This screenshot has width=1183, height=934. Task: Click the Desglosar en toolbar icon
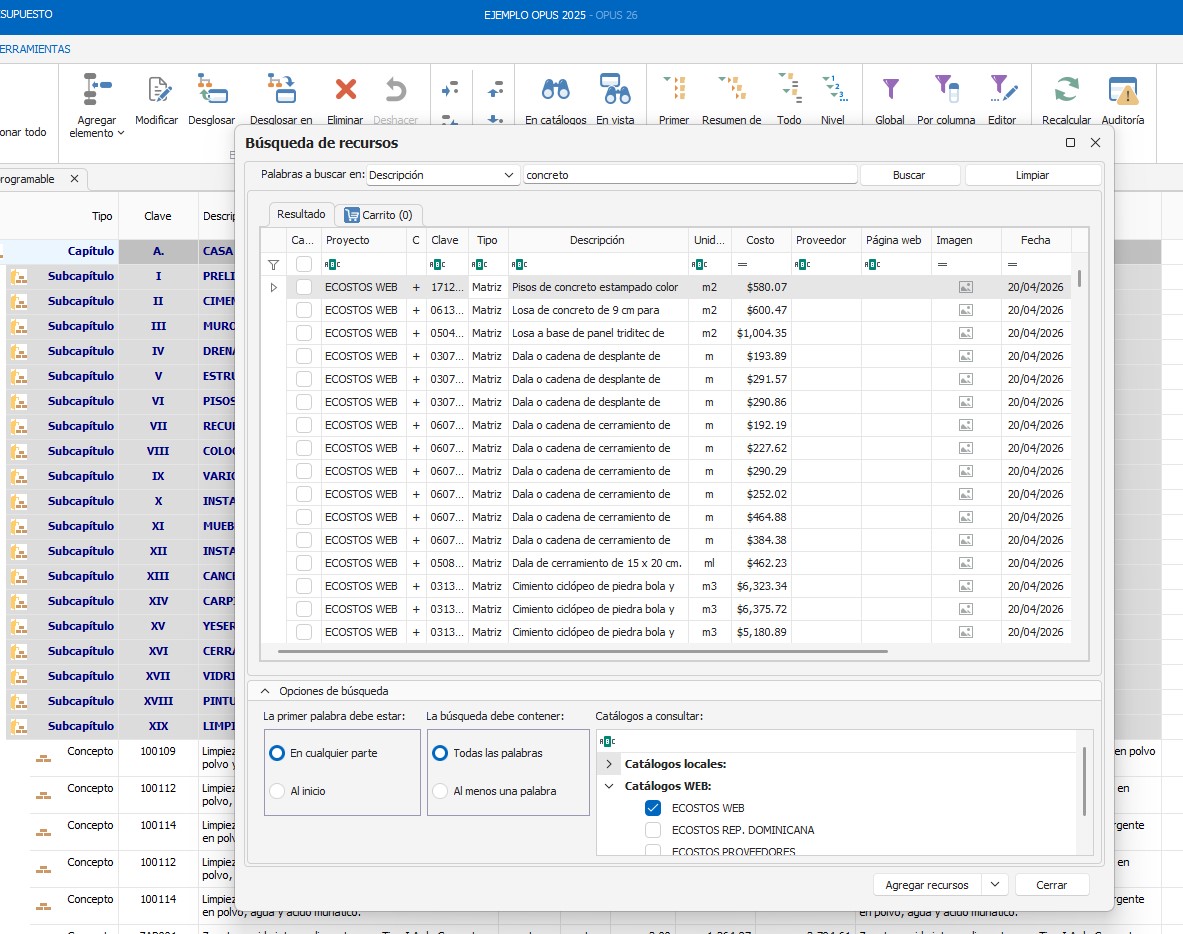point(282,88)
